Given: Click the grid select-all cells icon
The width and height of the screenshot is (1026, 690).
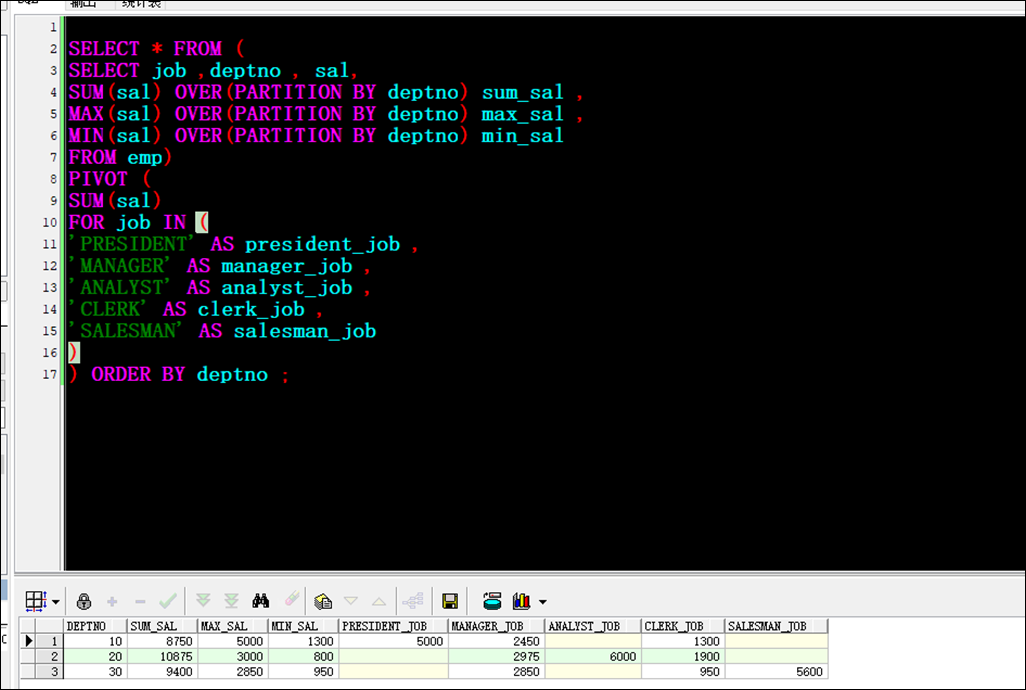Looking at the screenshot, I should click(x=35, y=600).
